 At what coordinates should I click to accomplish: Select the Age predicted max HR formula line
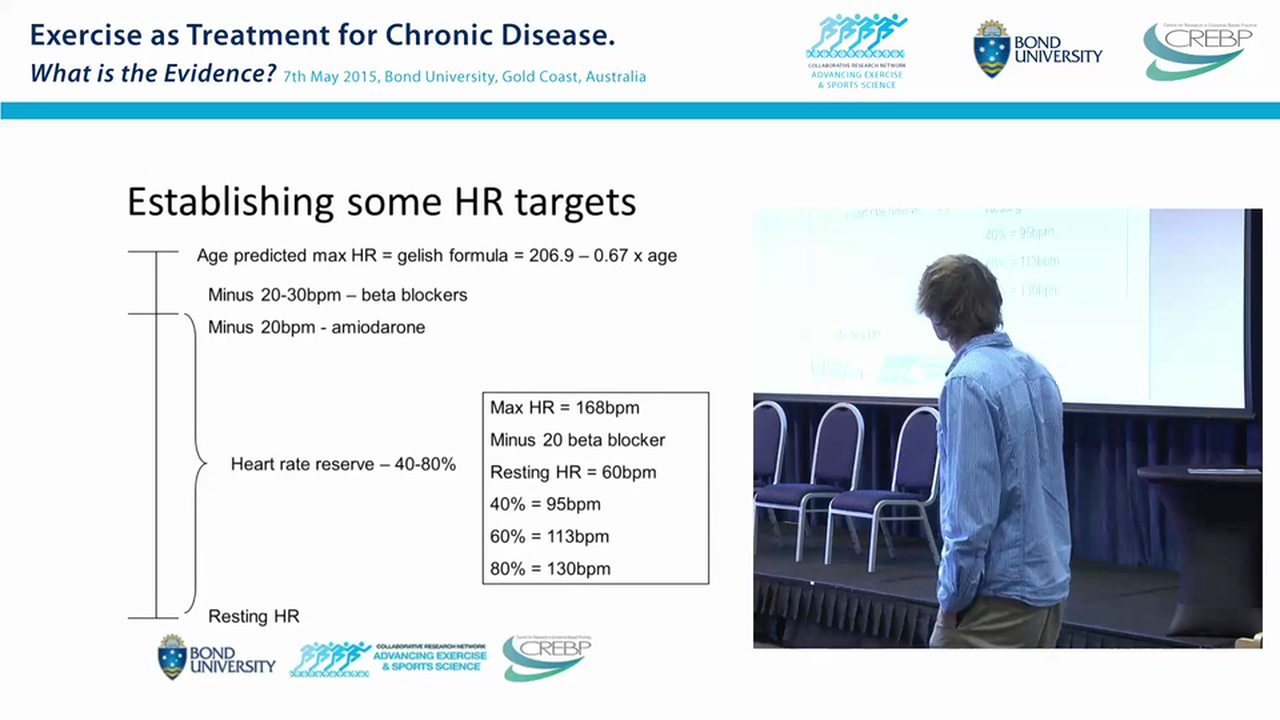point(436,256)
